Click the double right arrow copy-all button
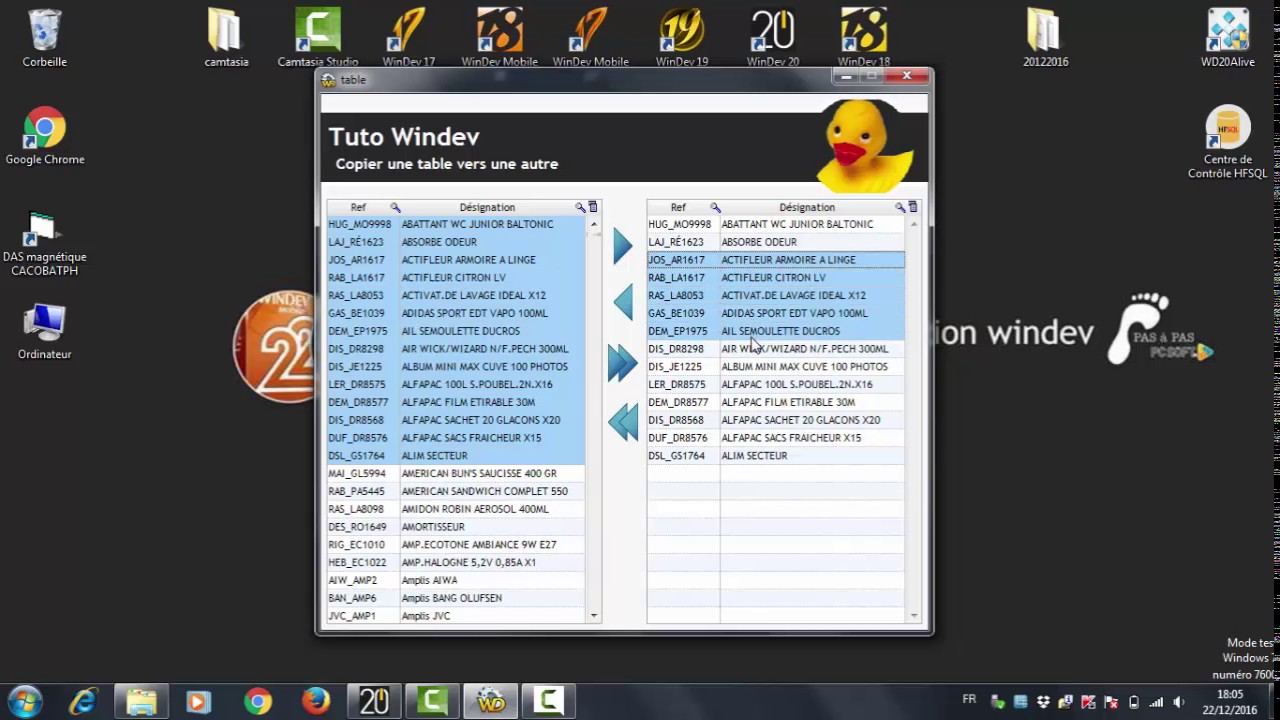This screenshot has height=720, width=1280. tap(622, 362)
